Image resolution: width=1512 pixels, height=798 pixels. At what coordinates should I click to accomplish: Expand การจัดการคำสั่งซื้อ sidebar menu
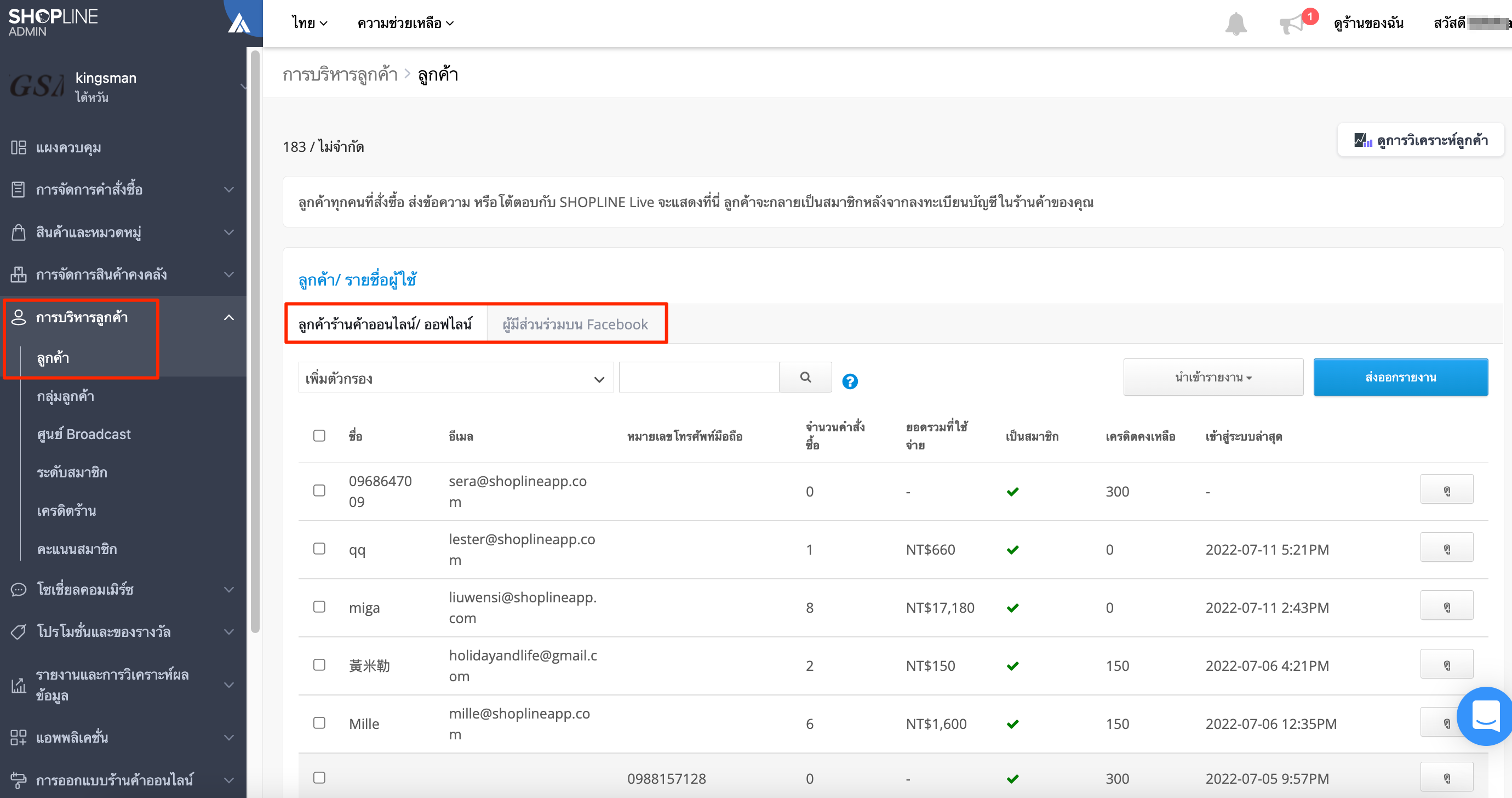coord(229,190)
